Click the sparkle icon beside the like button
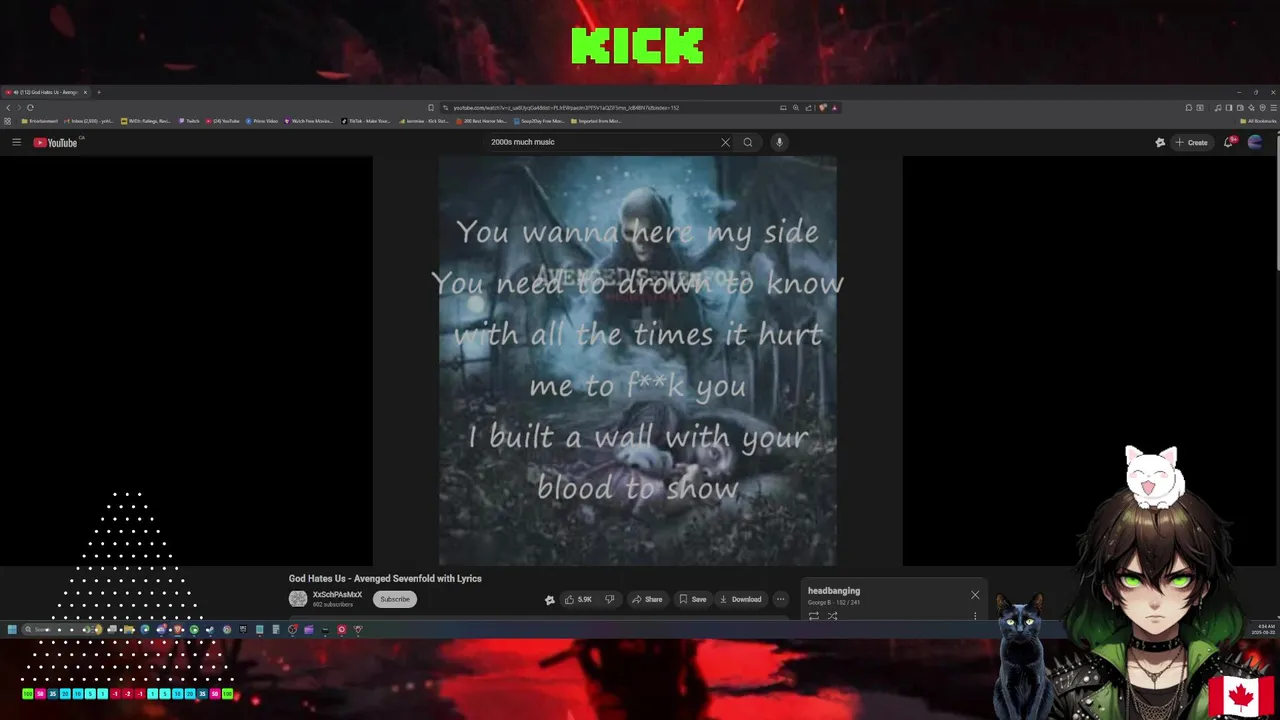The width and height of the screenshot is (1280, 720). pos(549,600)
